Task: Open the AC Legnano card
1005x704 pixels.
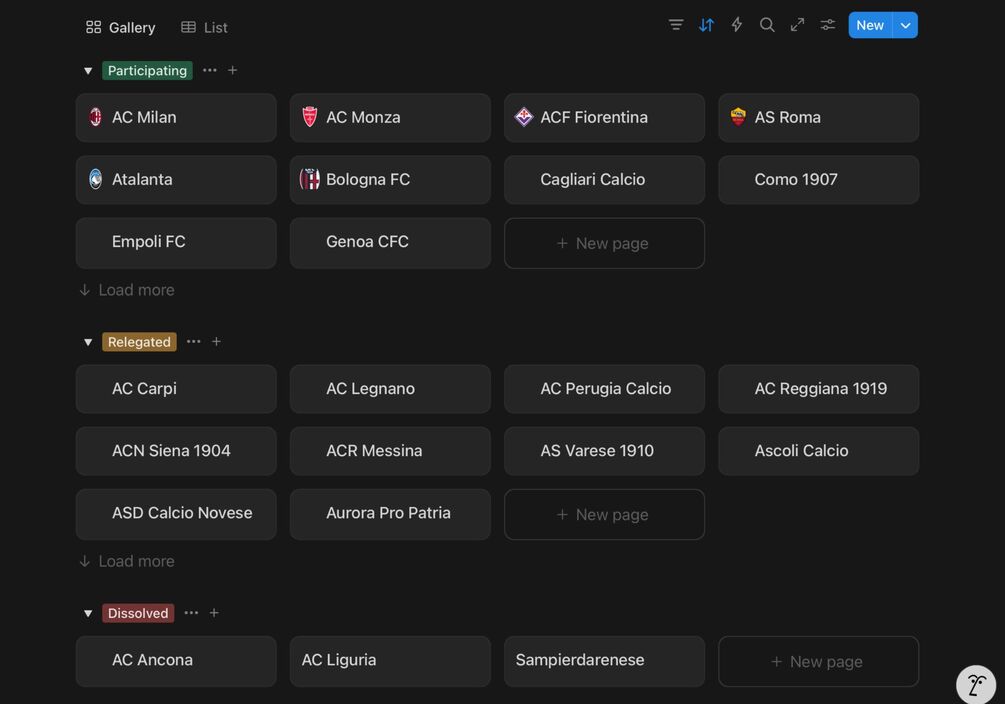Action: point(390,389)
